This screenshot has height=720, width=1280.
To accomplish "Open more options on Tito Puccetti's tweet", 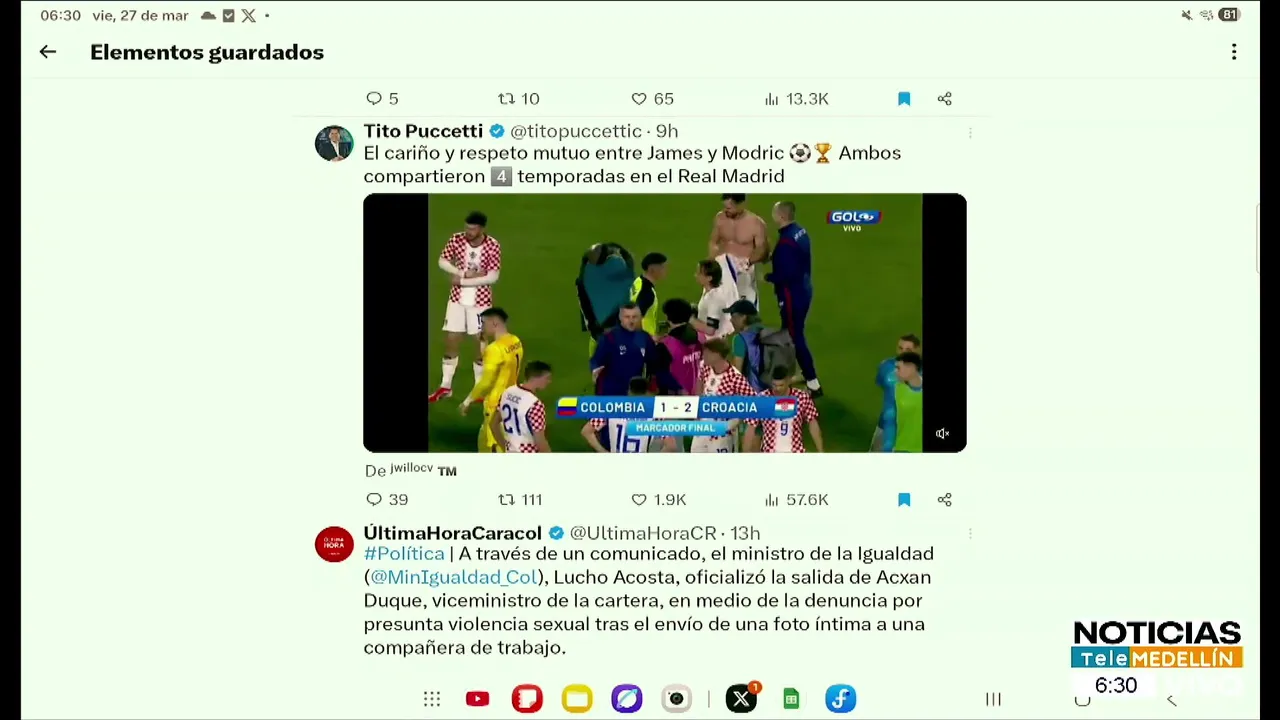I will coord(970,132).
